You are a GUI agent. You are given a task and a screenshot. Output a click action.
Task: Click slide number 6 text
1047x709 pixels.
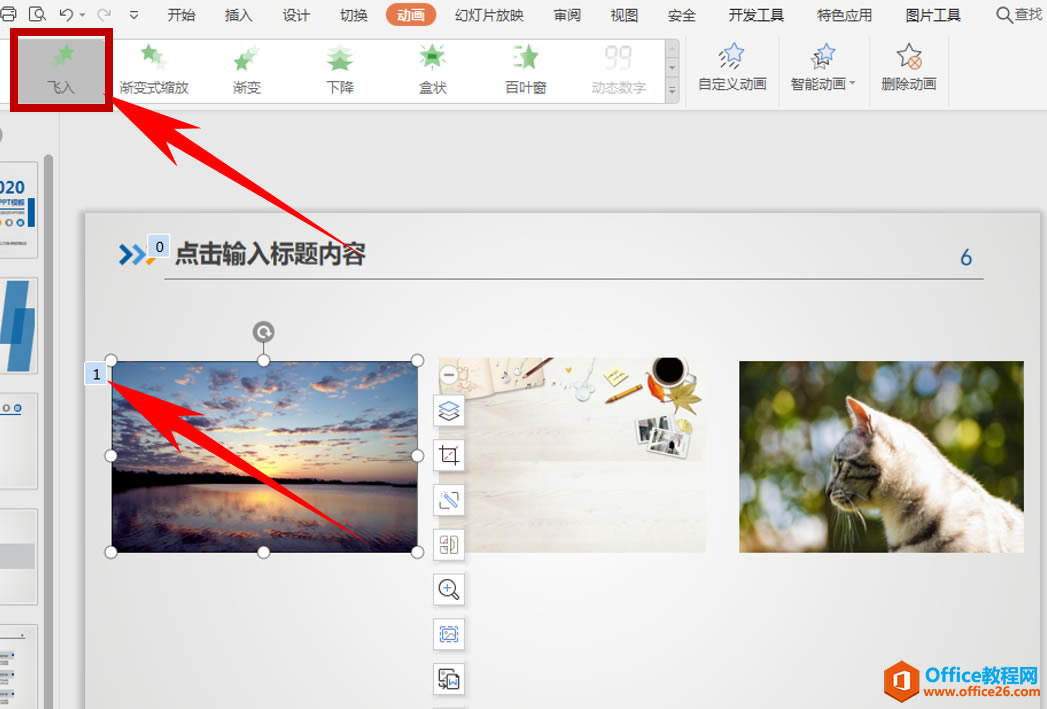tap(966, 257)
